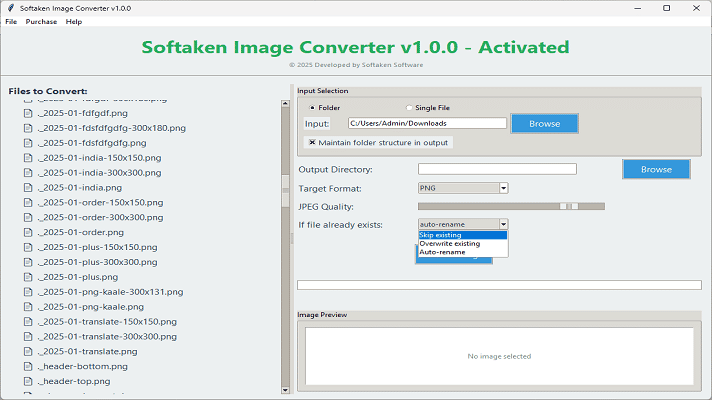Click file icon beside _2025-01-translate-300x300.png
Image resolution: width=712 pixels, height=400 pixels.
[x=28, y=336]
